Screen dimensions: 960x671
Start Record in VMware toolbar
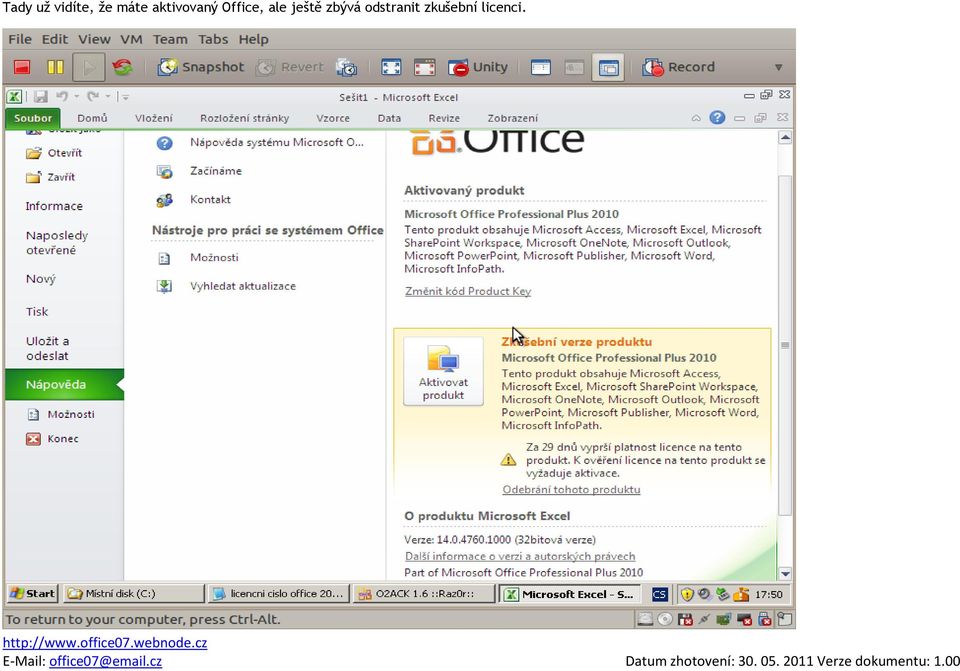click(x=678, y=67)
